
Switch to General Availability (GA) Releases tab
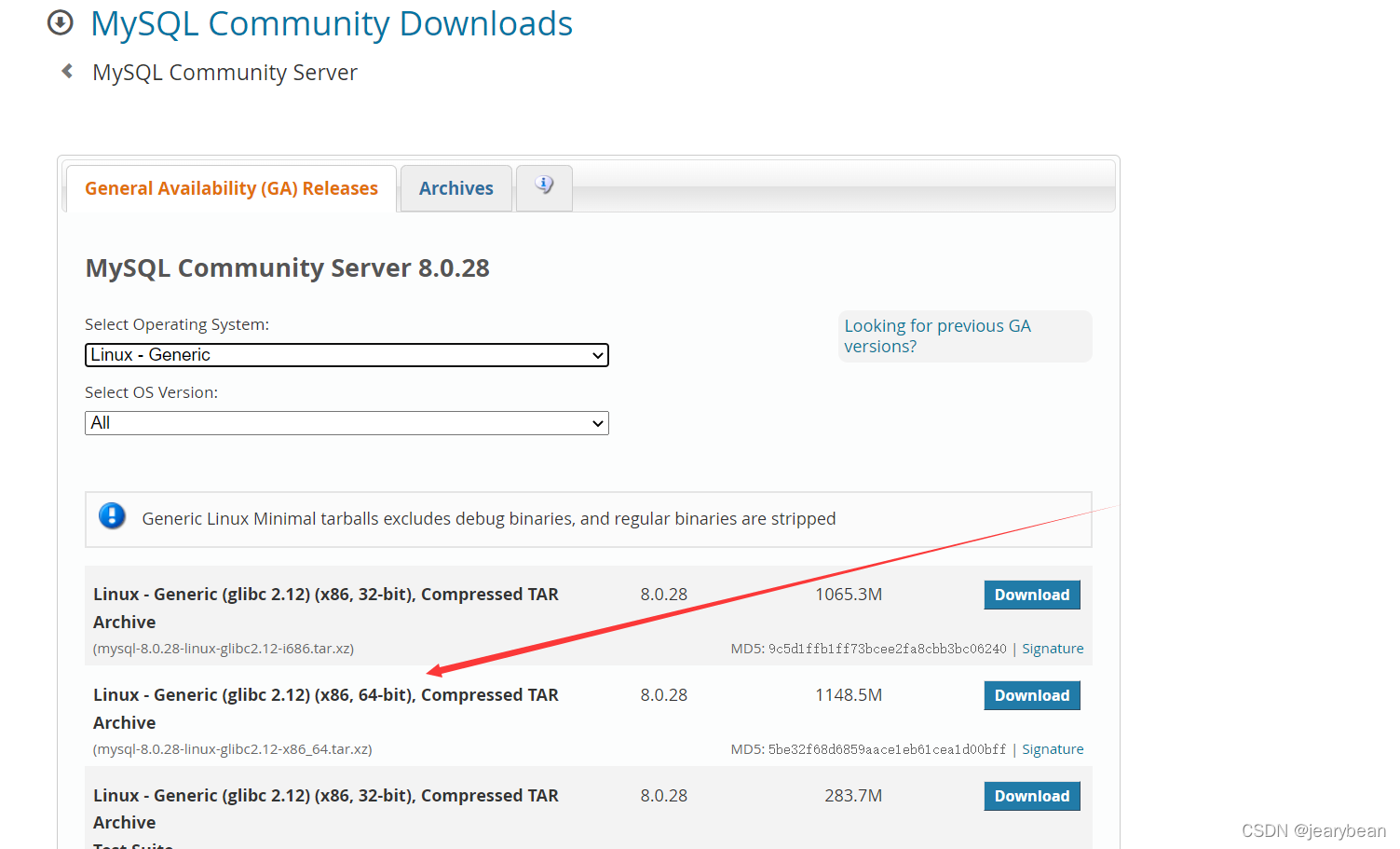[231, 188]
